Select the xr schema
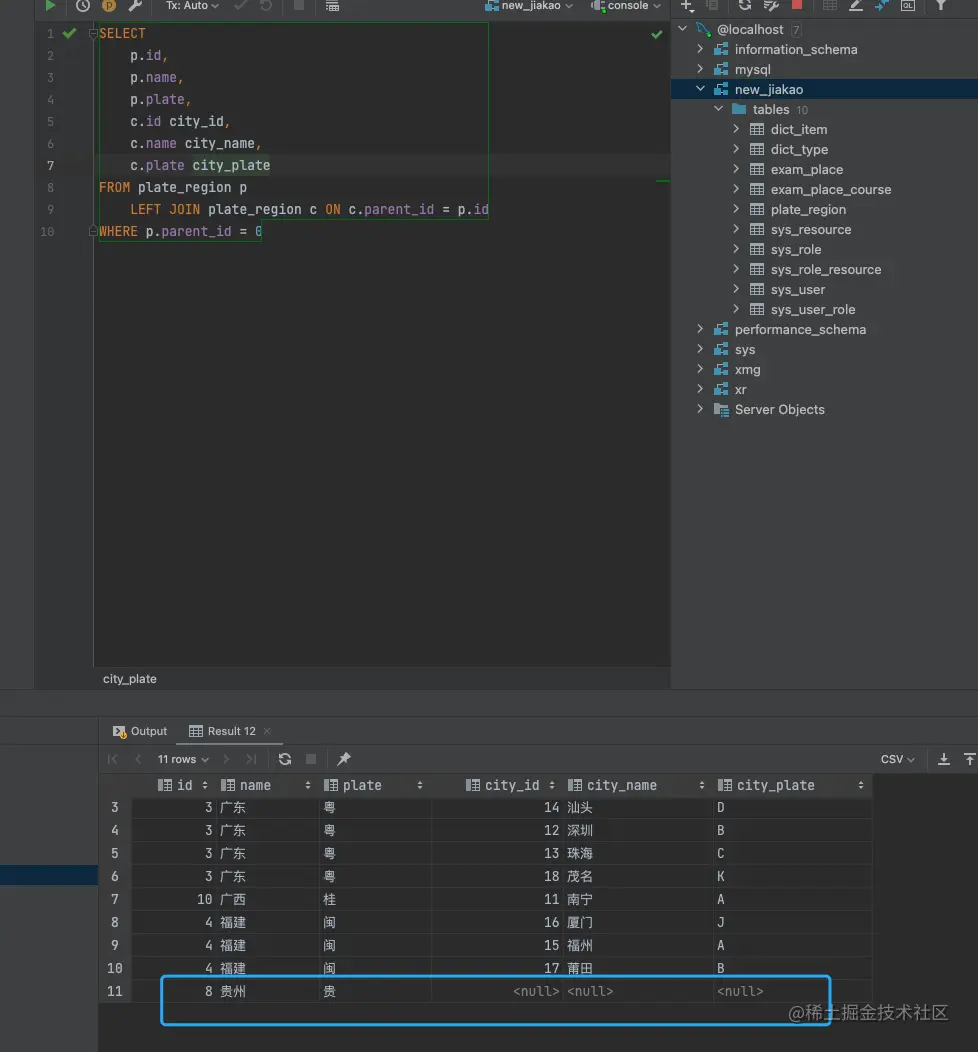 pyautogui.click(x=740, y=390)
